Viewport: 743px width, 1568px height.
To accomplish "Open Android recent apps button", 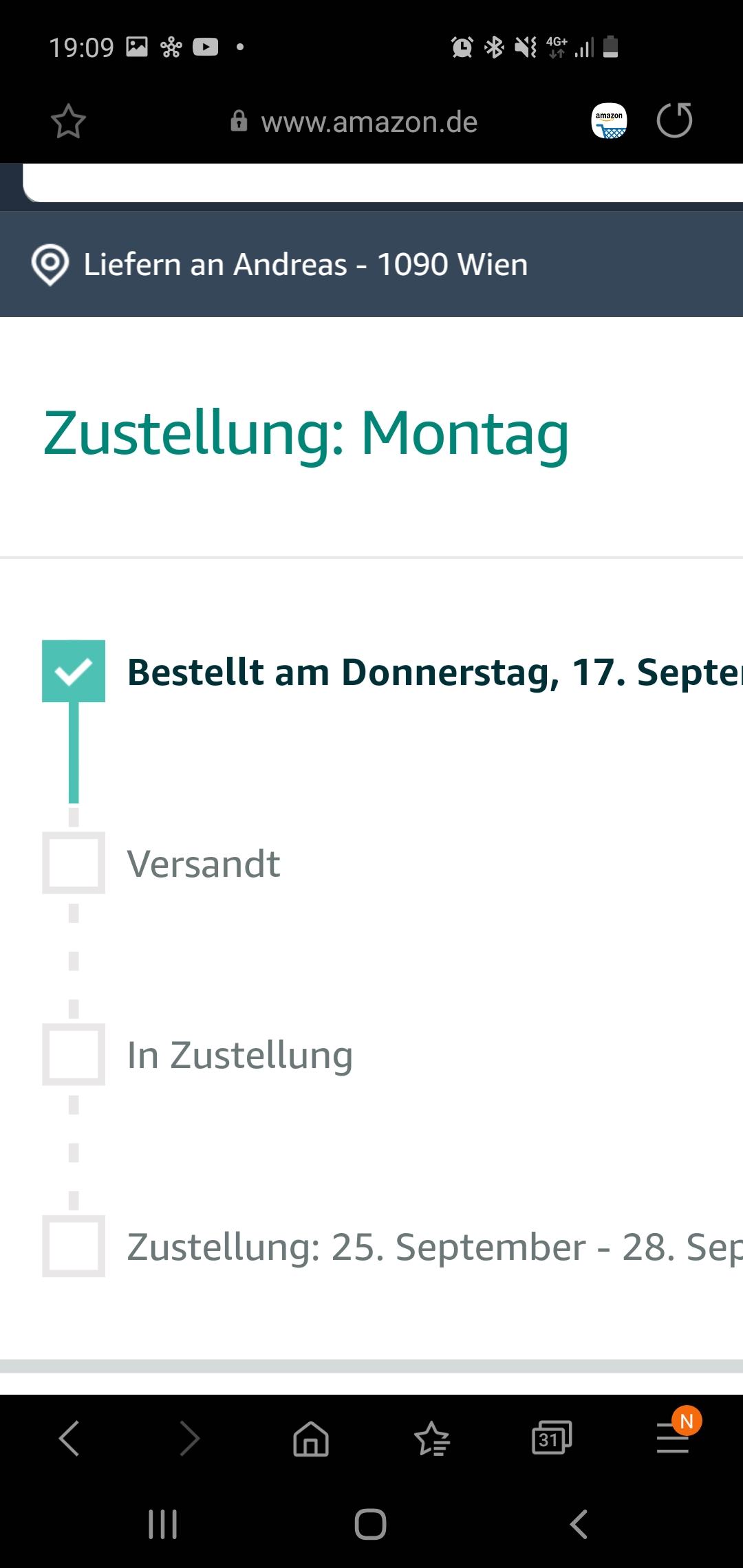I will click(x=163, y=1524).
